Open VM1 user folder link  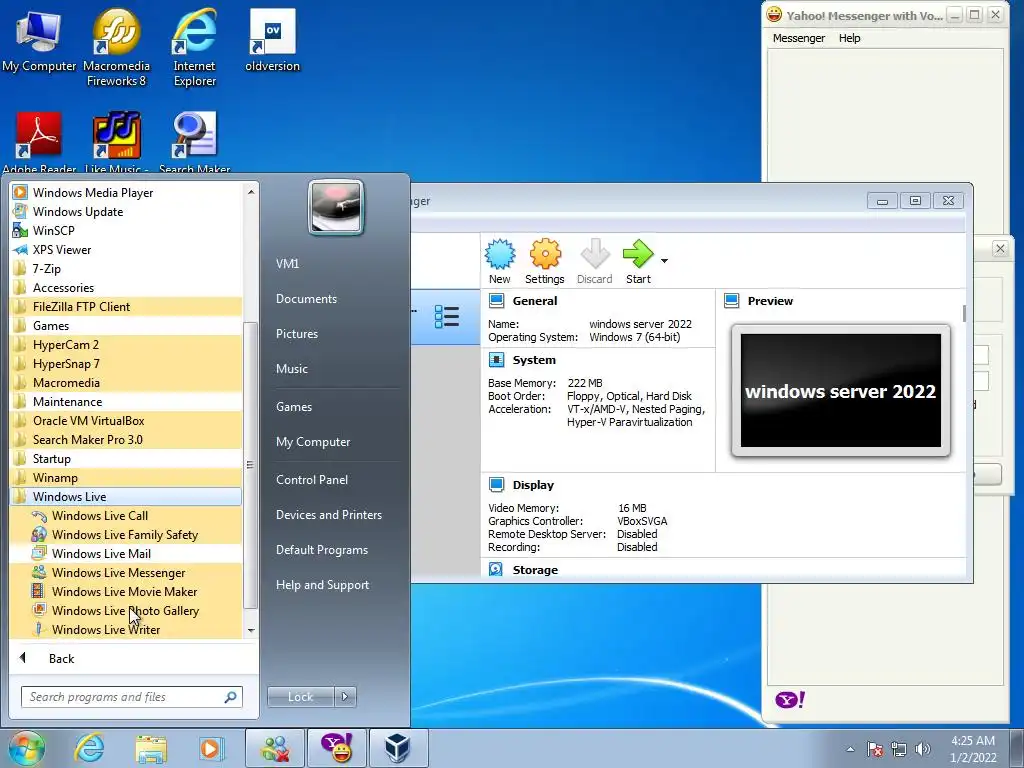(287, 264)
